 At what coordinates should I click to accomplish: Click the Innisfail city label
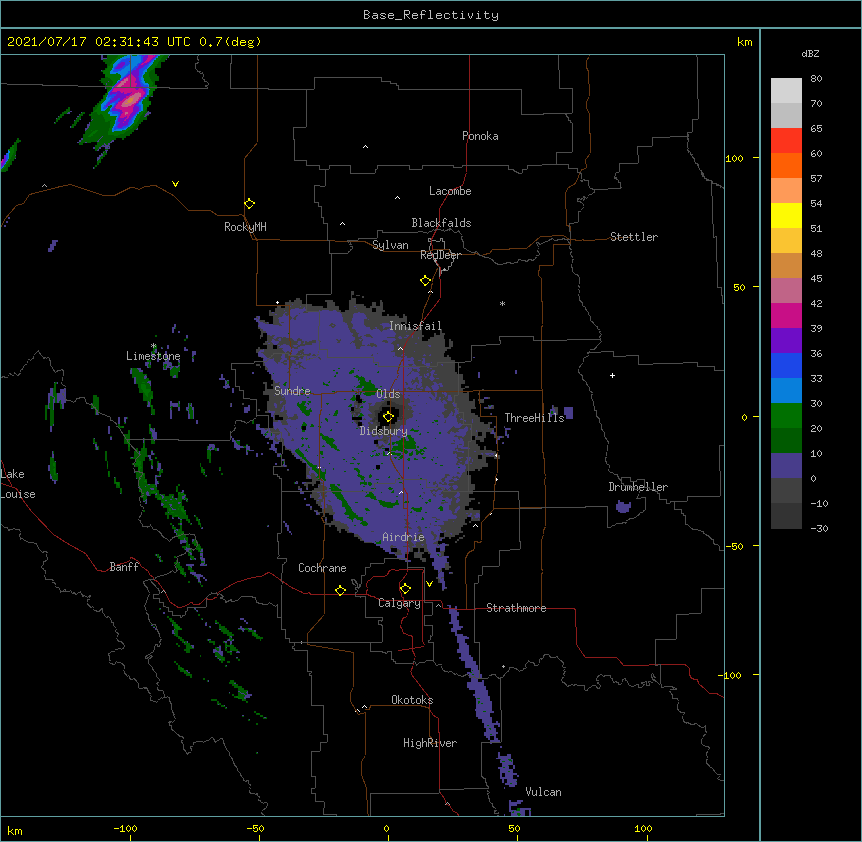point(415,326)
